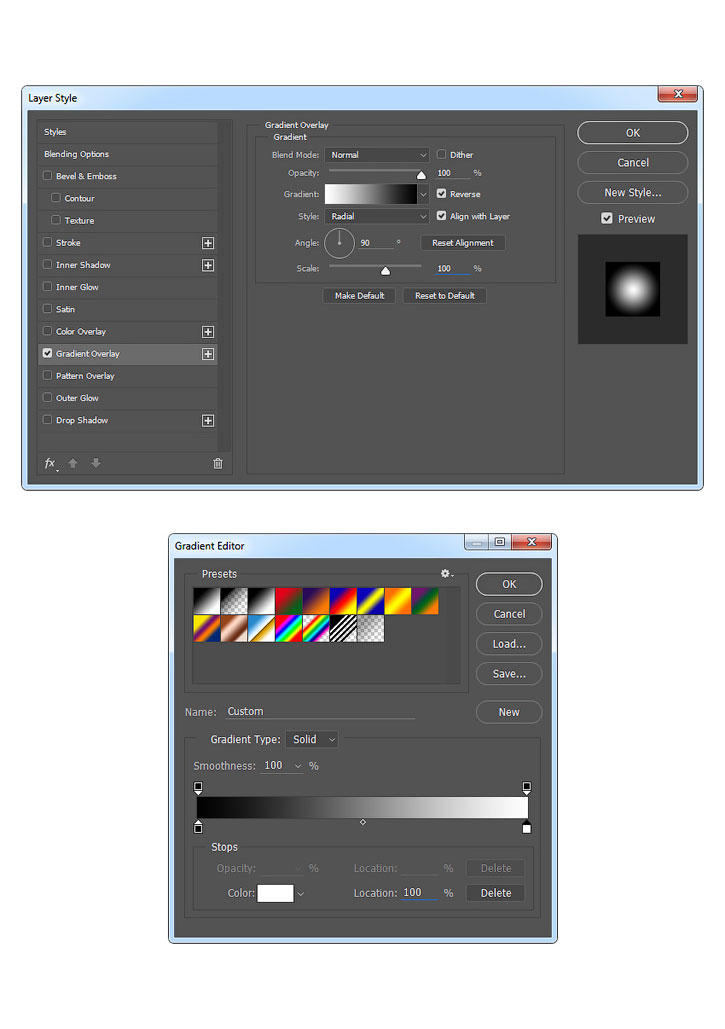Open the Pattern Overlay settings

point(127,376)
